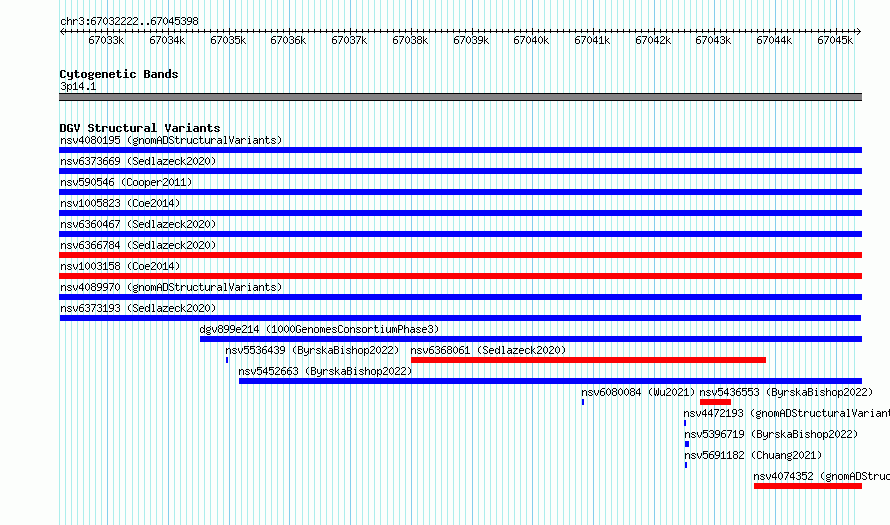Click the chr3:67032222..67045398 coordinates label
The image size is (890, 525).
129,21
